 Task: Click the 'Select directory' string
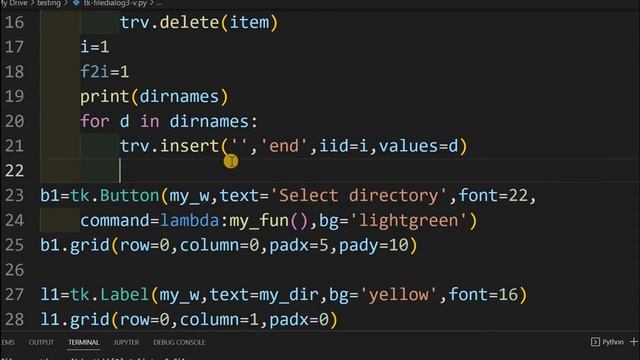coord(359,196)
